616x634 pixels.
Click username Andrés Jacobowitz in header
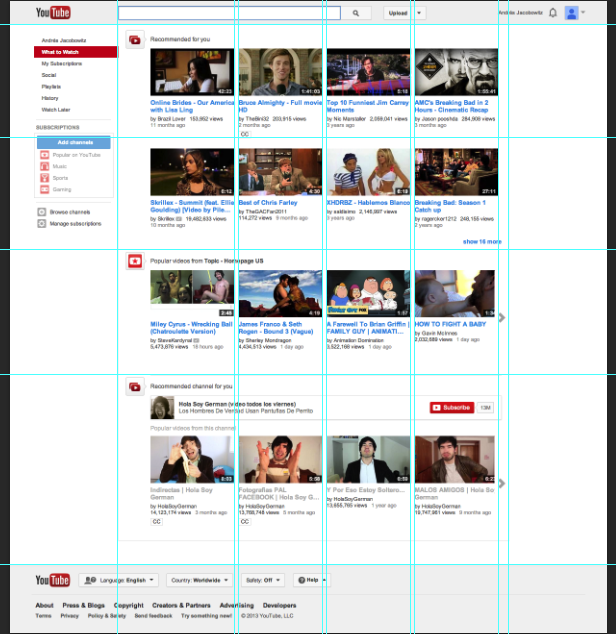point(521,13)
